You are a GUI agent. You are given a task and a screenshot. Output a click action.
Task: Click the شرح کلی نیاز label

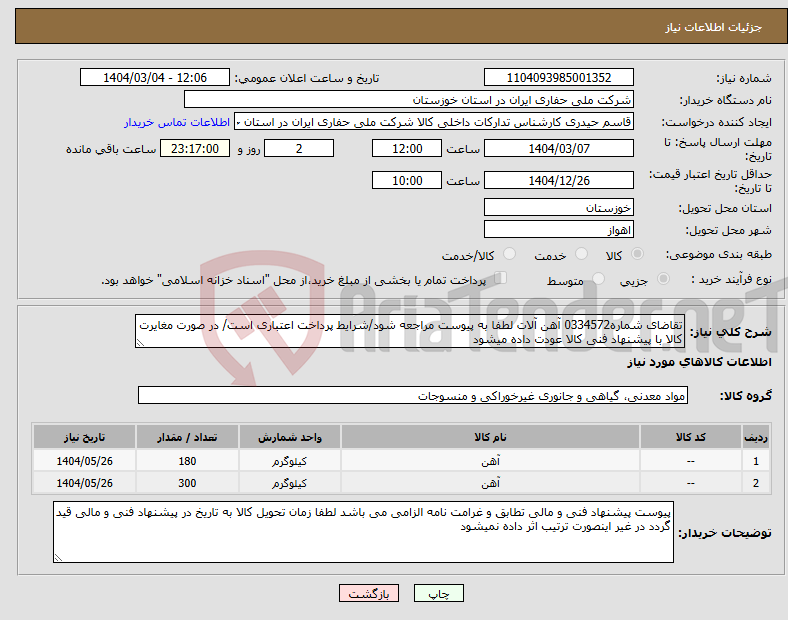click(730, 332)
